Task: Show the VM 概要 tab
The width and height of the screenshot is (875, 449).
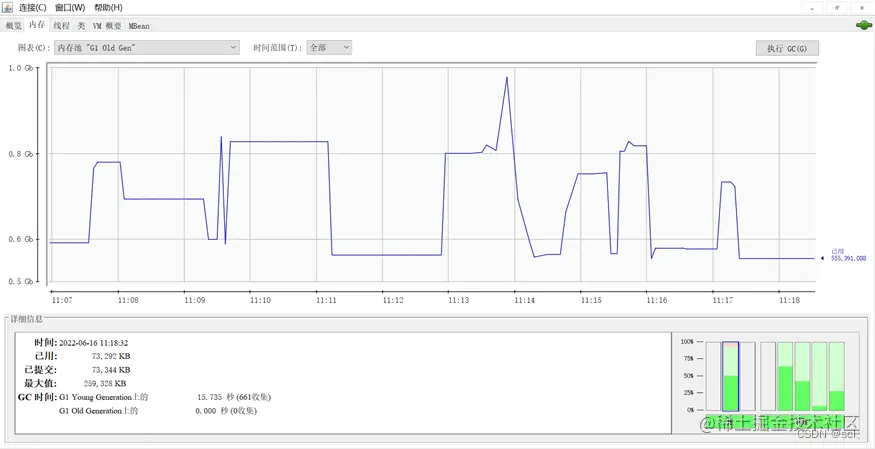Action: 107,26
